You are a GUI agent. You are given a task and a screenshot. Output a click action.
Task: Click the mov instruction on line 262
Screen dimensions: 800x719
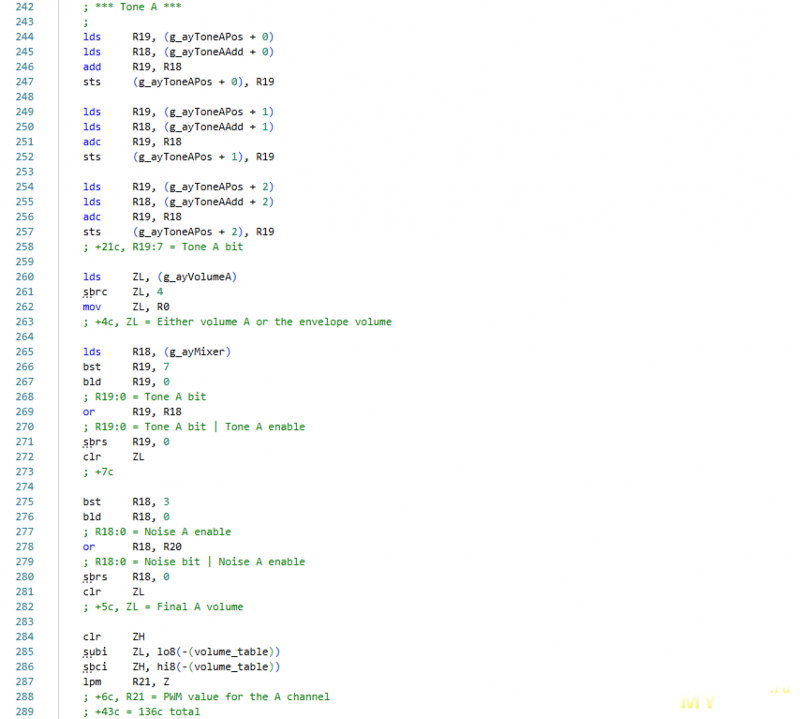[x=92, y=306]
